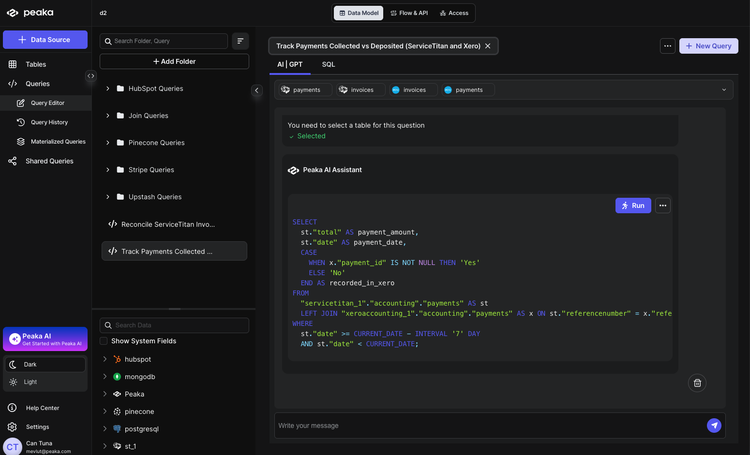750x455 pixels.
Task: Open the Help Center
Action: (44, 408)
